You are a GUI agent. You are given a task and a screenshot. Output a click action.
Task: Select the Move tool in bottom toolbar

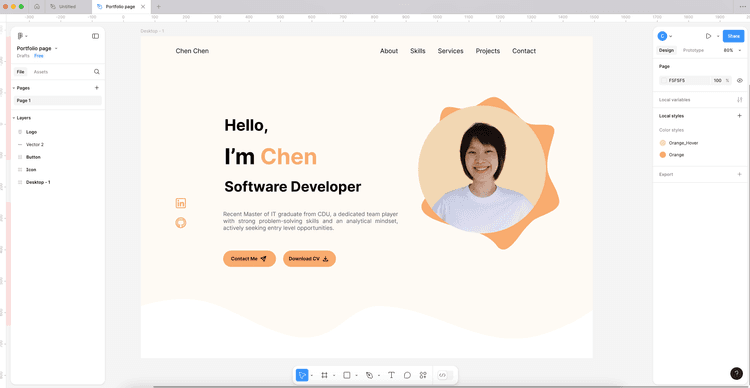coord(302,376)
